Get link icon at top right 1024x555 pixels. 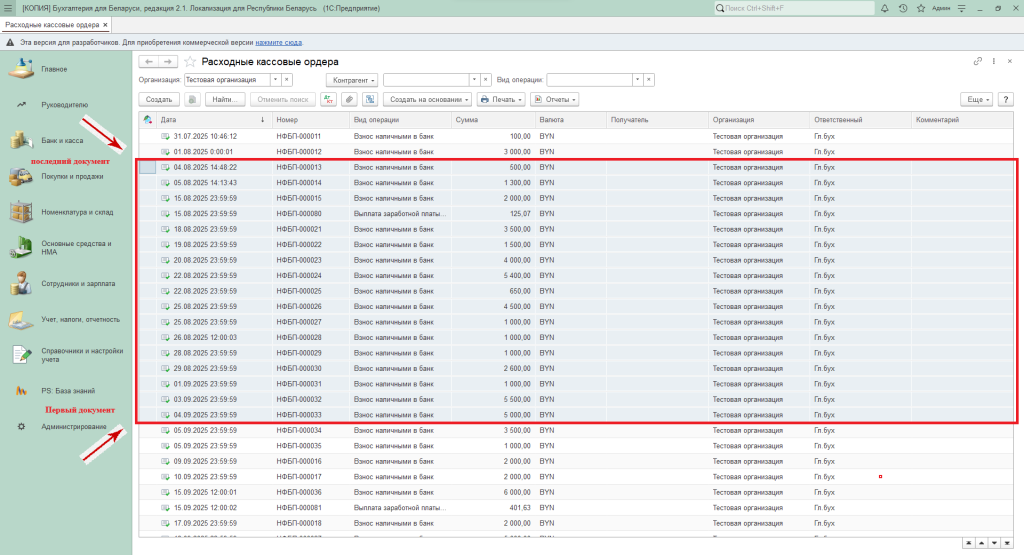pyautogui.click(x=977, y=62)
